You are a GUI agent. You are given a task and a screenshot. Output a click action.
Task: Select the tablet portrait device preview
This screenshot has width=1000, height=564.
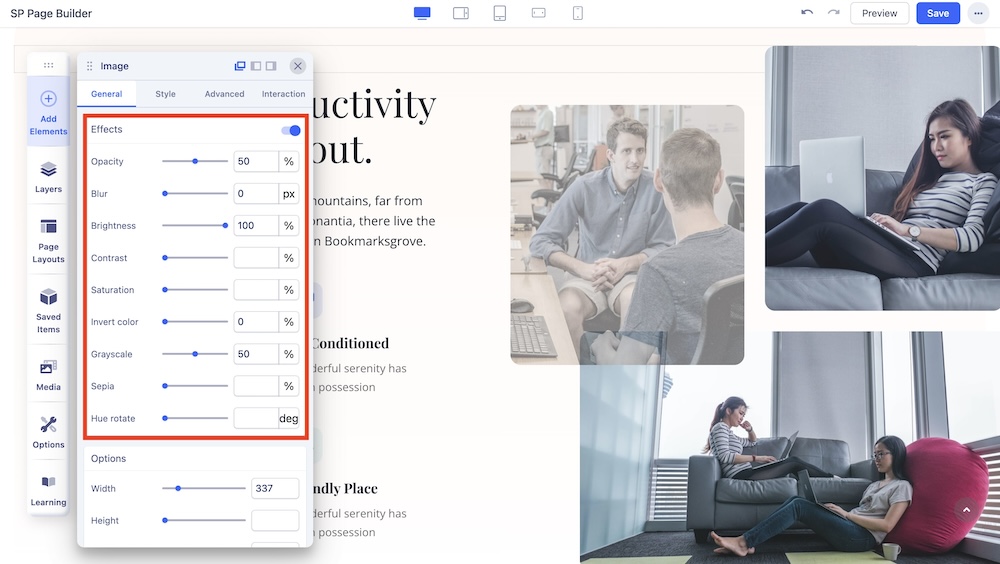click(500, 13)
